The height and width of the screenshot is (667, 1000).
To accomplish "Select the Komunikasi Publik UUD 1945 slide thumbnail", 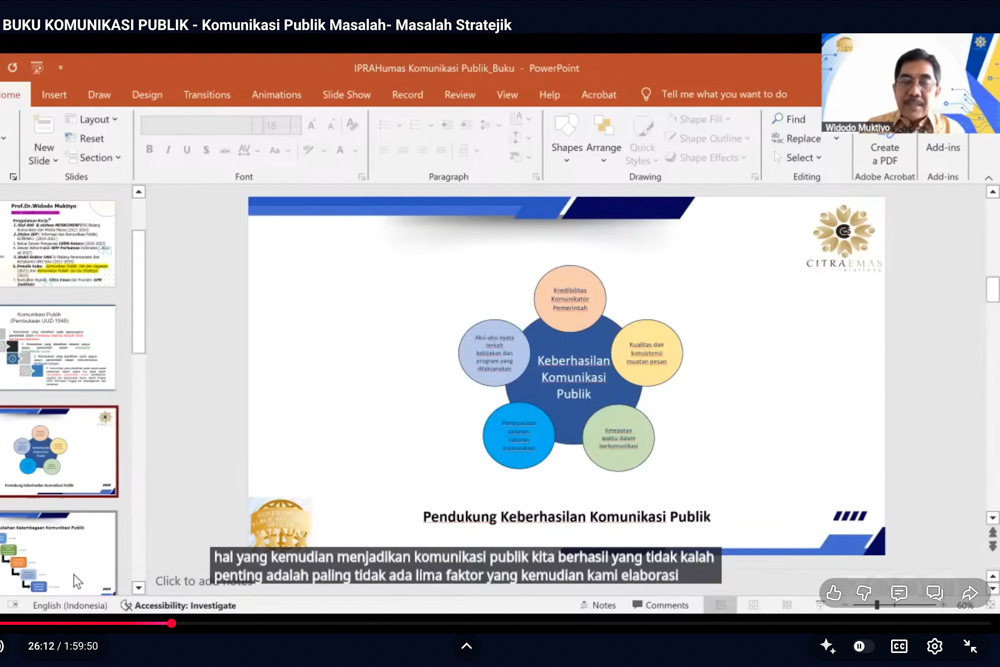I will (x=59, y=347).
